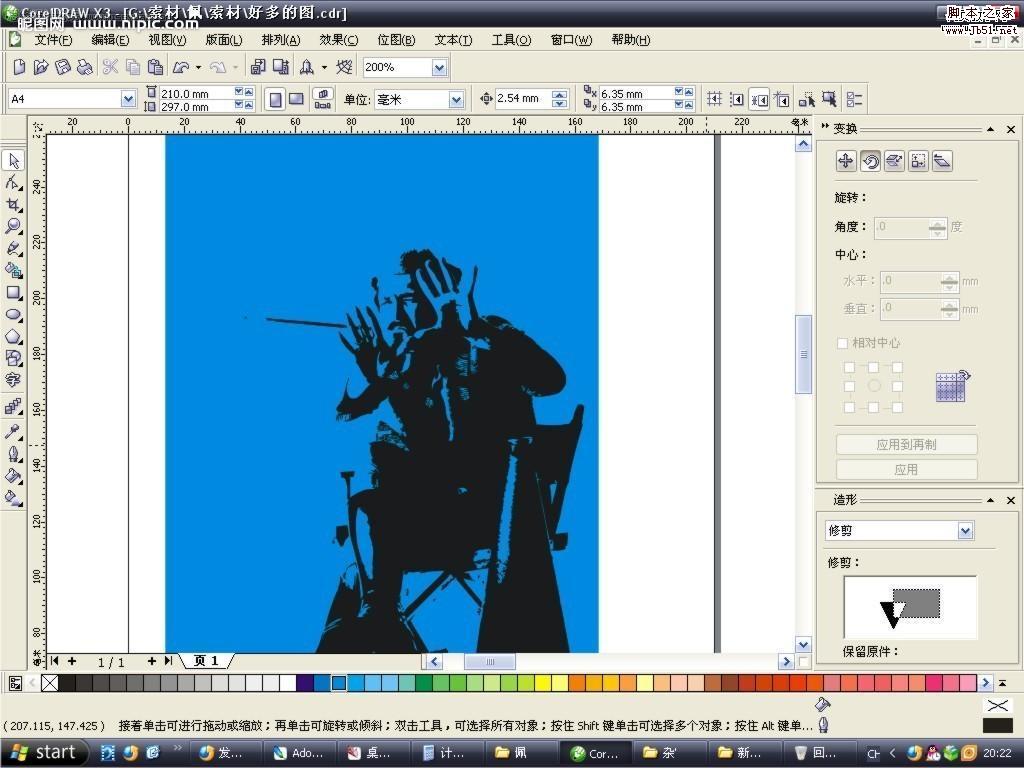Image resolution: width=1024 pixels, height=768 pixels.
Task: Choose top-middle anchor point checkbox
Action: (x=873, y=367)
